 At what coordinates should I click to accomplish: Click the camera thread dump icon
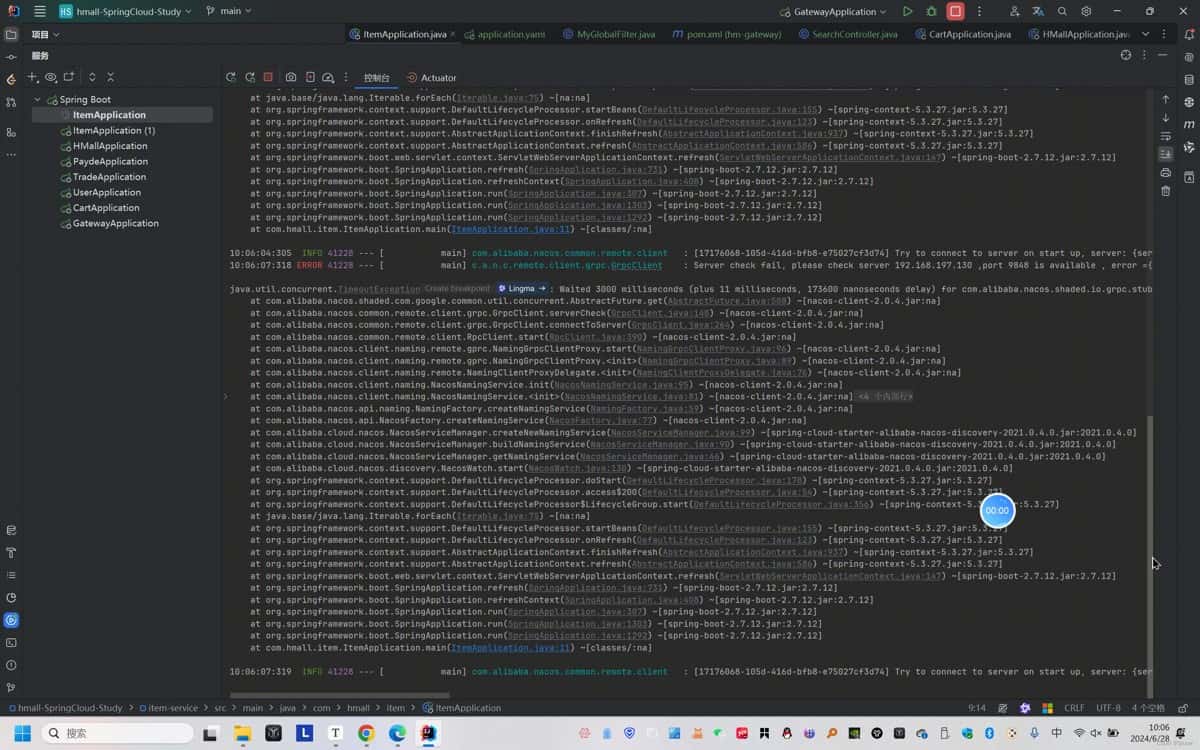tap(291, 77)
